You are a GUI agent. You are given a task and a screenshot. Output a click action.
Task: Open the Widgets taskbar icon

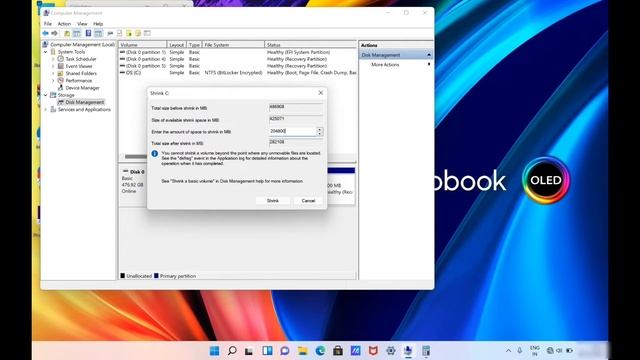pos(267,351)
